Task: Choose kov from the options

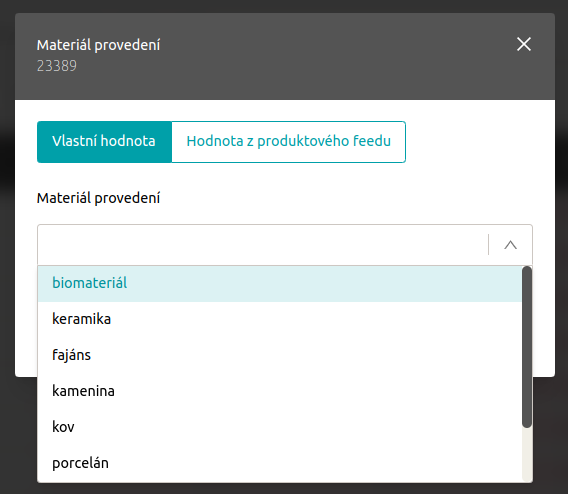Action: [x=279, y=427]
